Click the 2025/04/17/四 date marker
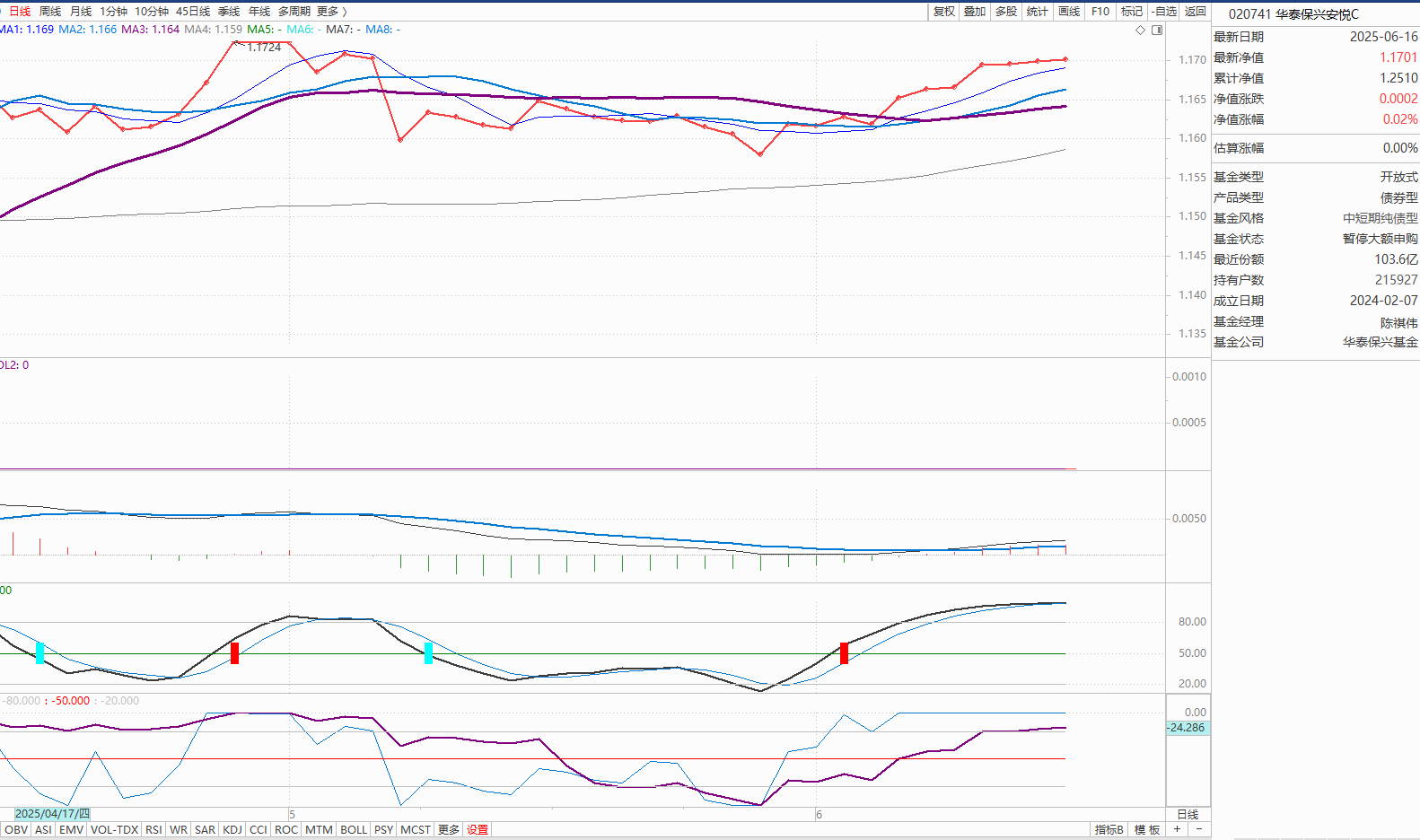1420x840 pixels. point(52,814)
